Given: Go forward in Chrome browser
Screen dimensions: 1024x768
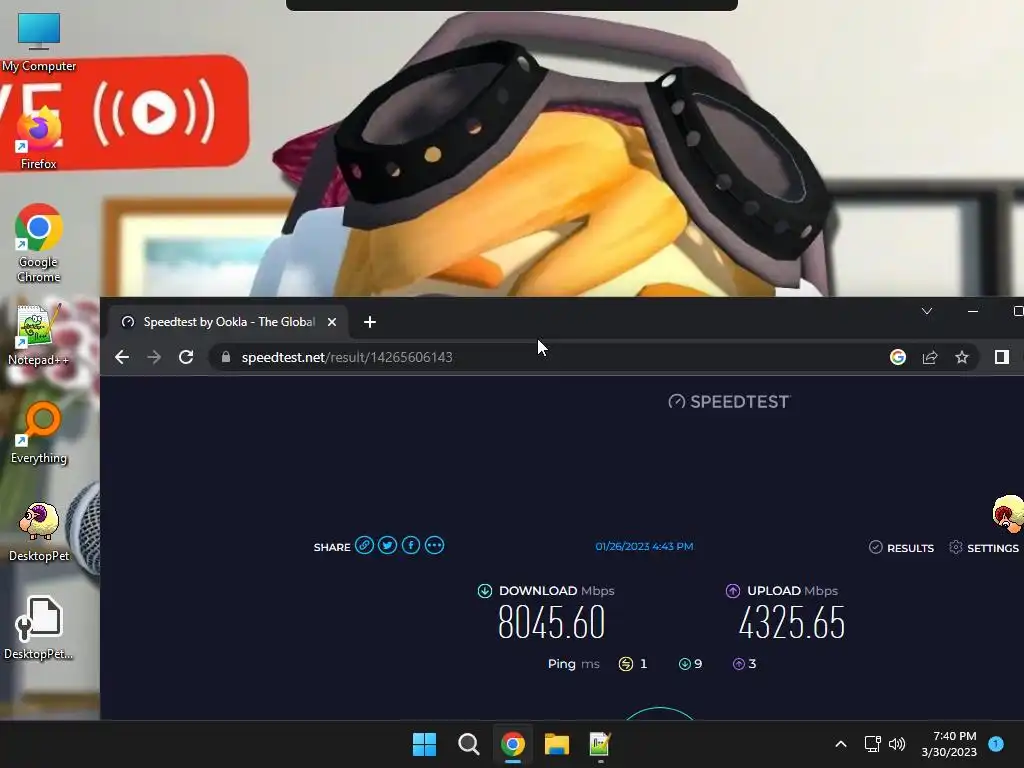Looking at the screenshot, I should [x=154, y=357].
